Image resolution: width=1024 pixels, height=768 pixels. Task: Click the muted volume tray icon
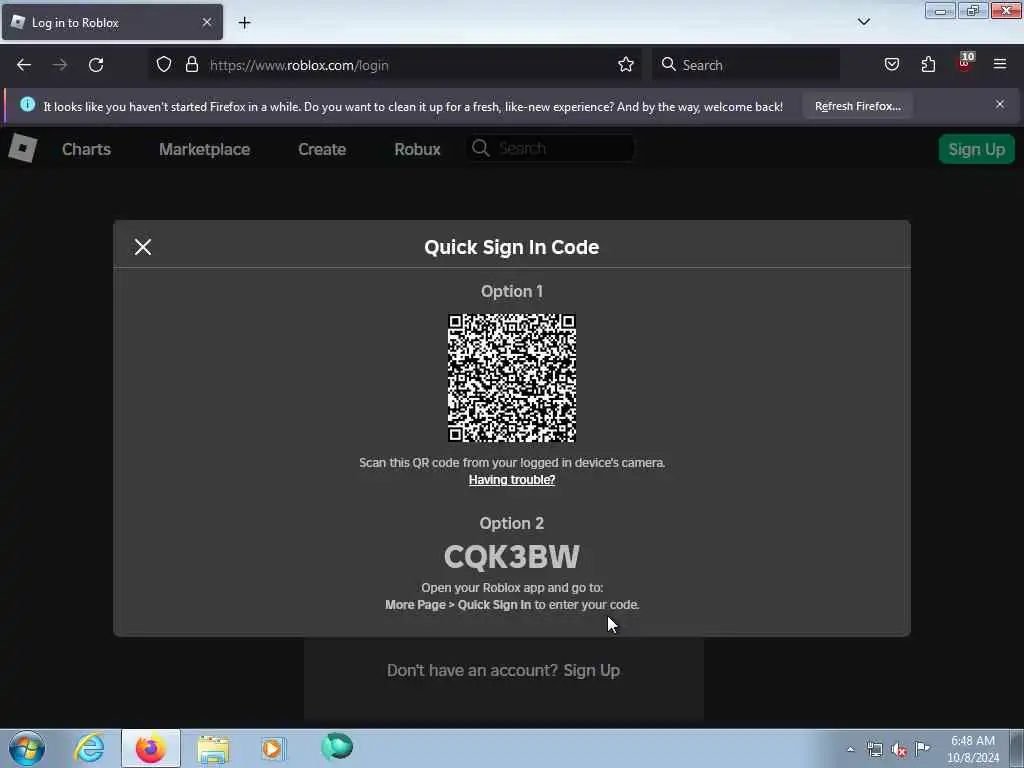tap(899, 750)
